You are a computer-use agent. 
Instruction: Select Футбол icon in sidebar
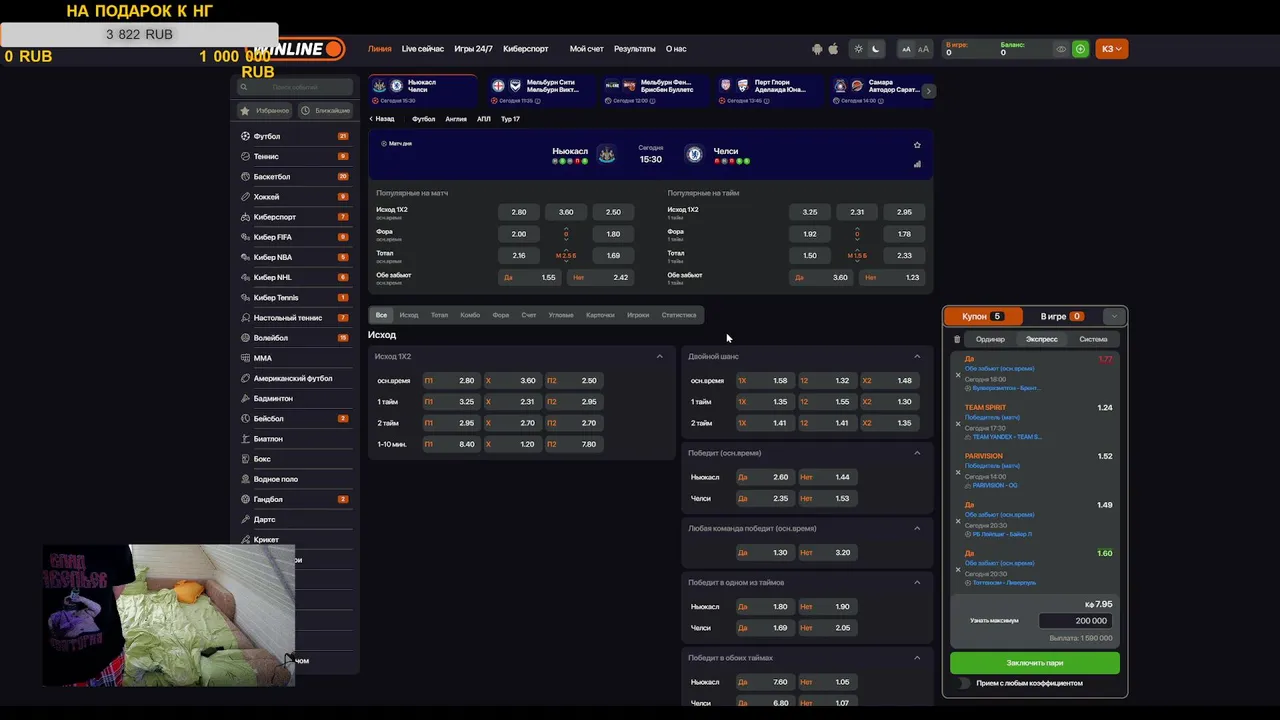(245, 136)
